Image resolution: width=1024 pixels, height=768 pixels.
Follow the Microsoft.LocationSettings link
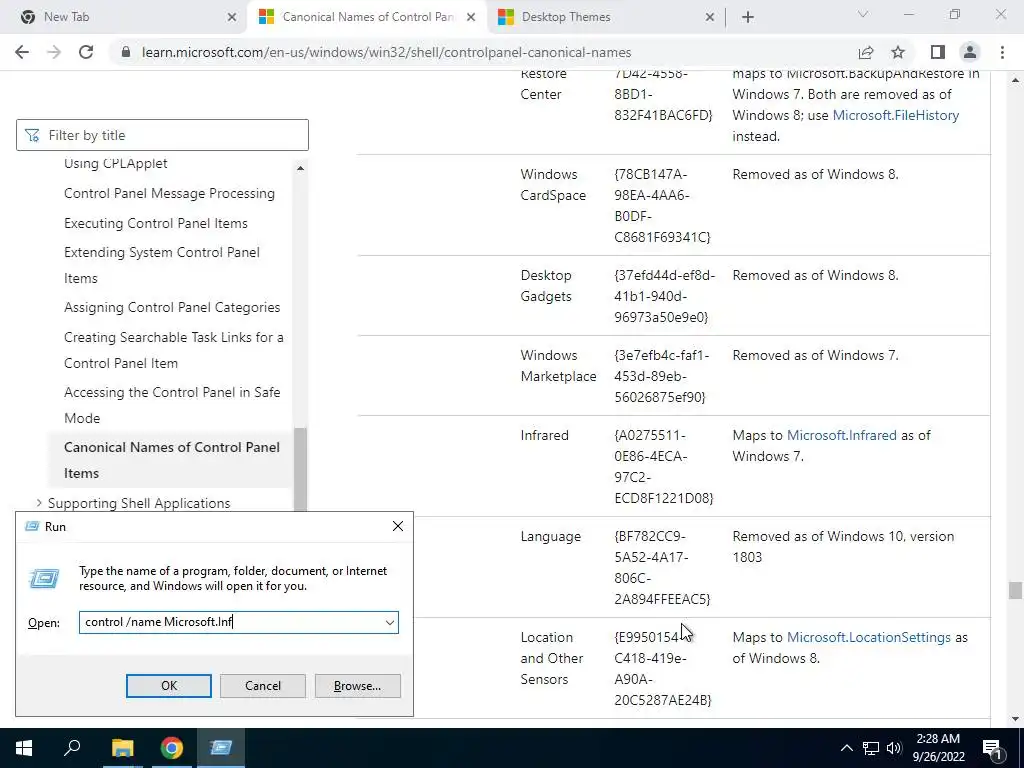click(x=869, y=637)
